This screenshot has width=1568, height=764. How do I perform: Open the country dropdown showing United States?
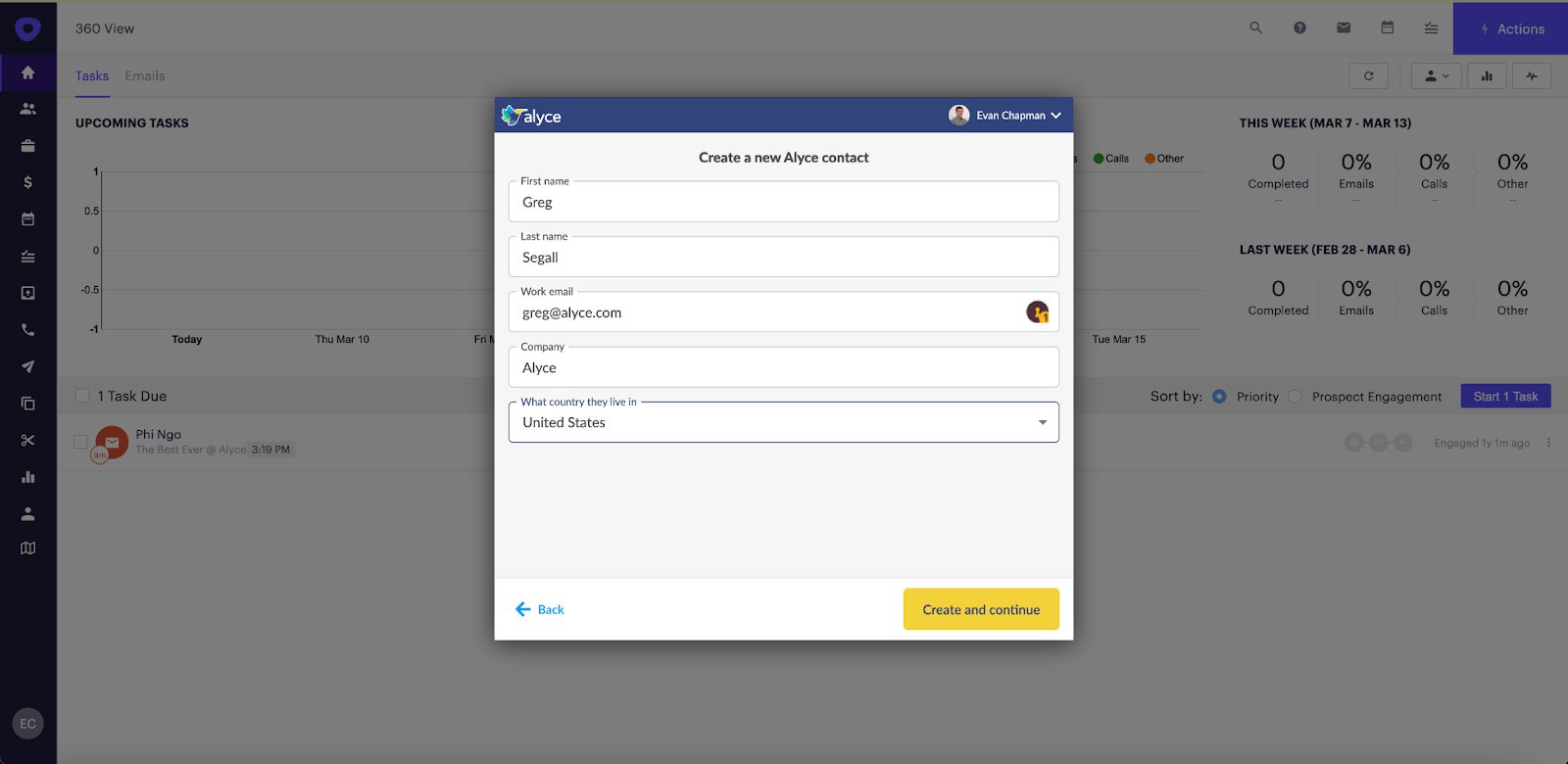pyautogui.click(x=784, y=422)
